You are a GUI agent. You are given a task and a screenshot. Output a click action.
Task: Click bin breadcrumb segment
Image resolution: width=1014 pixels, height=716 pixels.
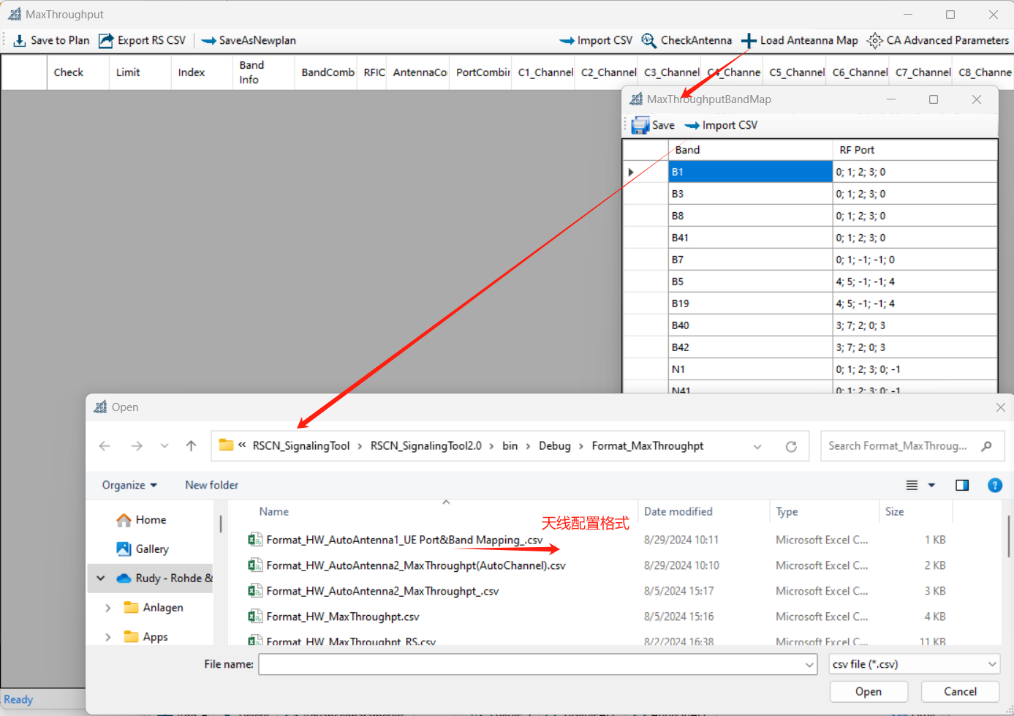tap(510, 446)
